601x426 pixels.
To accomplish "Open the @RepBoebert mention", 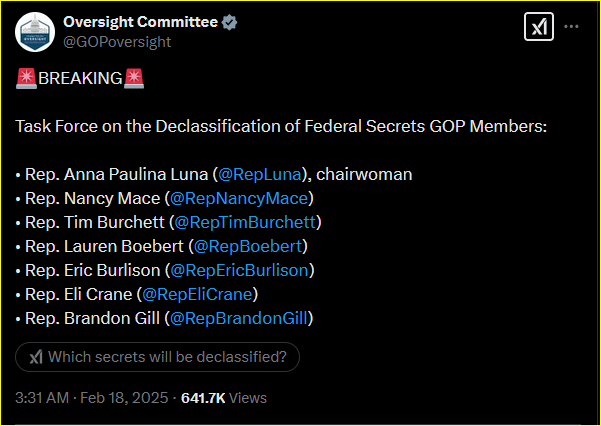I will coord(248,246).
